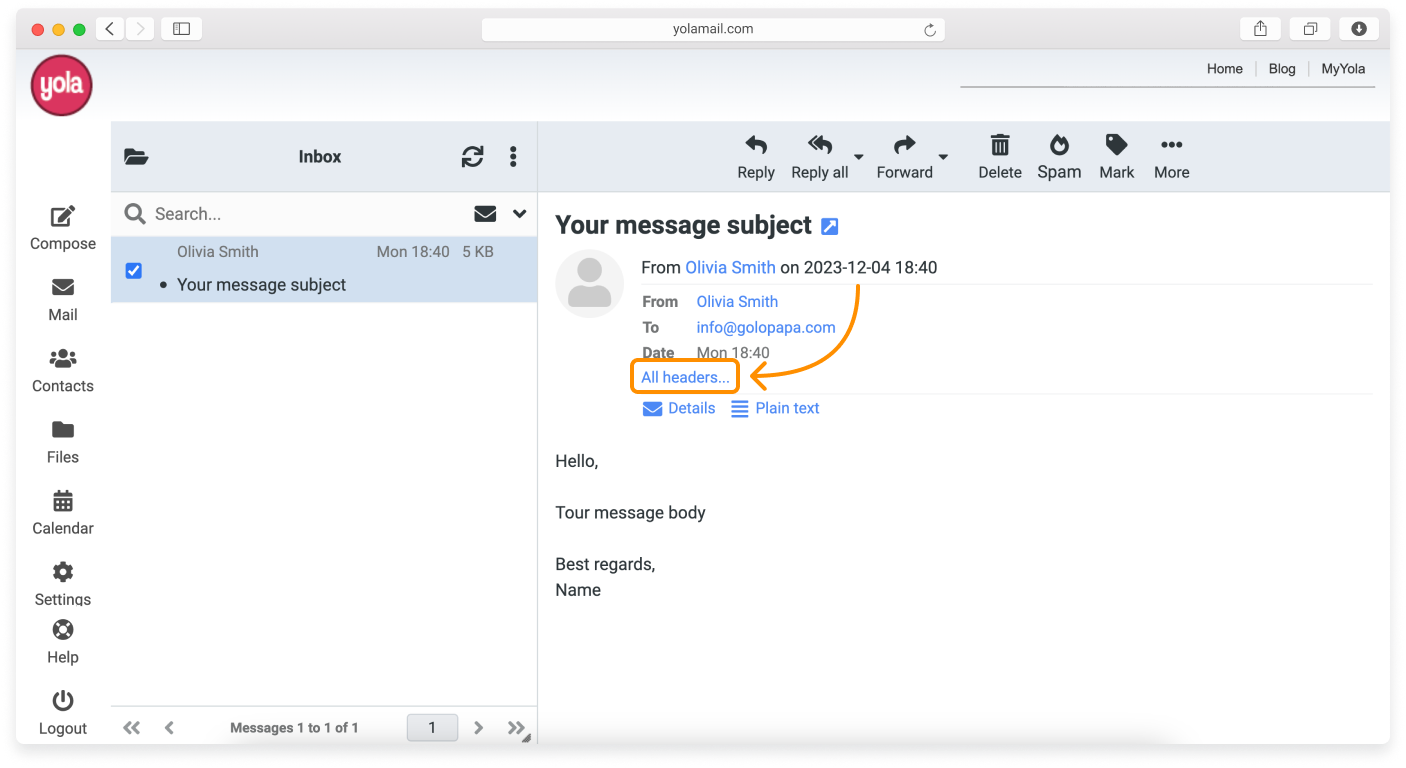Viewport: 1406px width, 768px height.
Task: Select the Contacts sidebar icon
Action: point(62,371)
